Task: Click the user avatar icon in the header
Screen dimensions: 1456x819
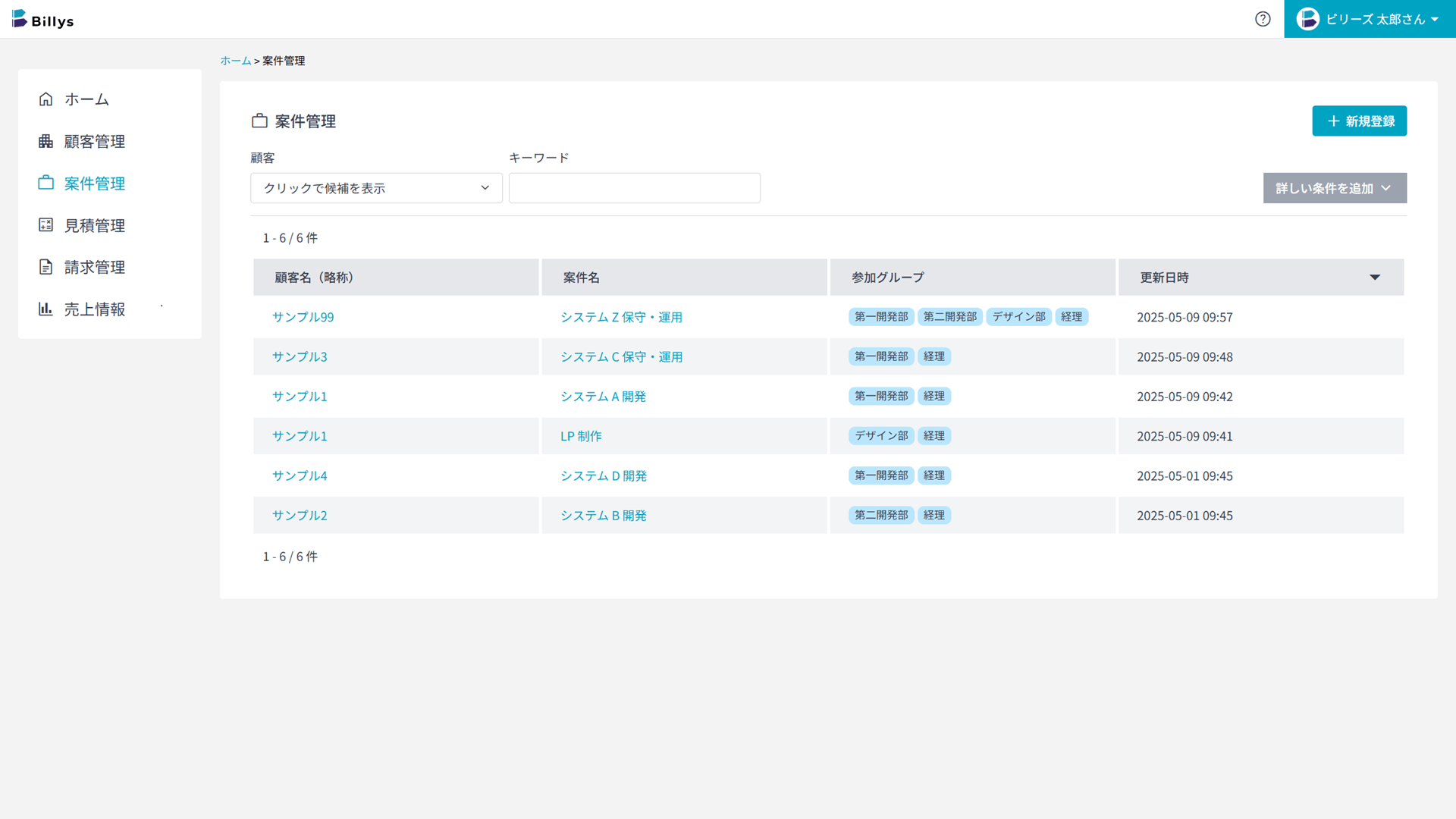Action: click(x=1307, y=19)
